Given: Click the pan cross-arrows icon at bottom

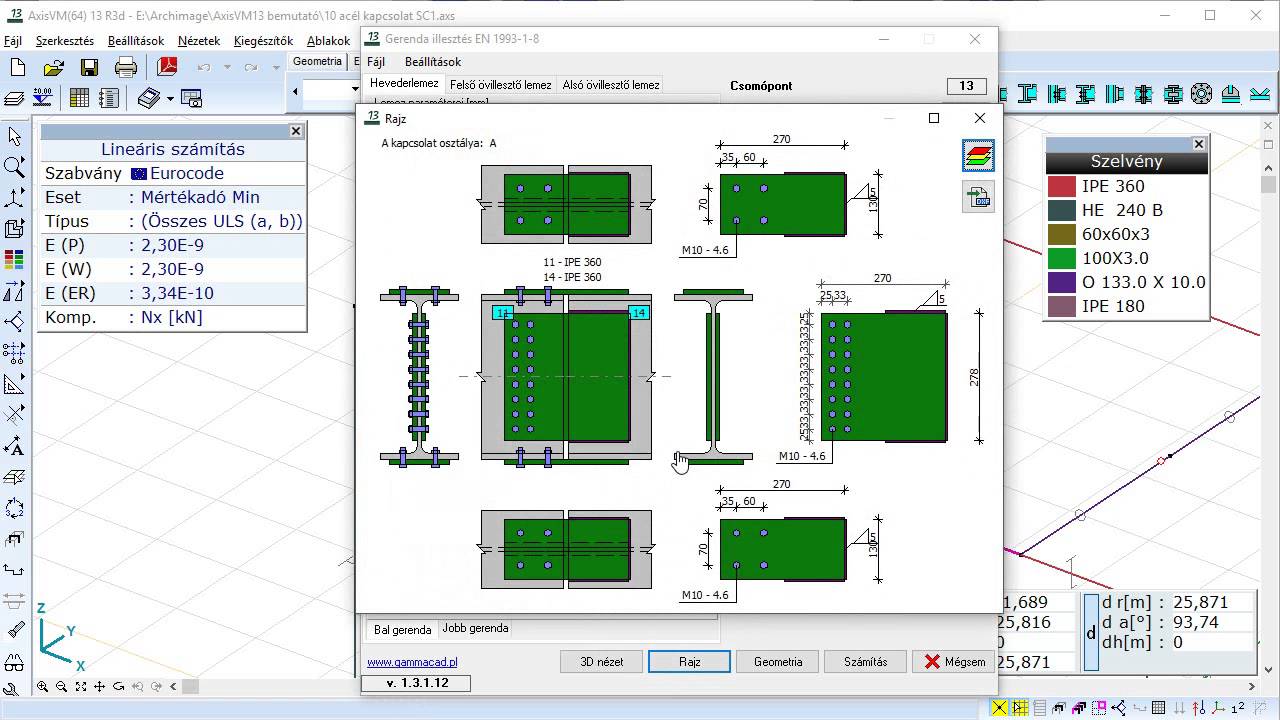Looking at the screenshot, I should (x=100, y=687).
